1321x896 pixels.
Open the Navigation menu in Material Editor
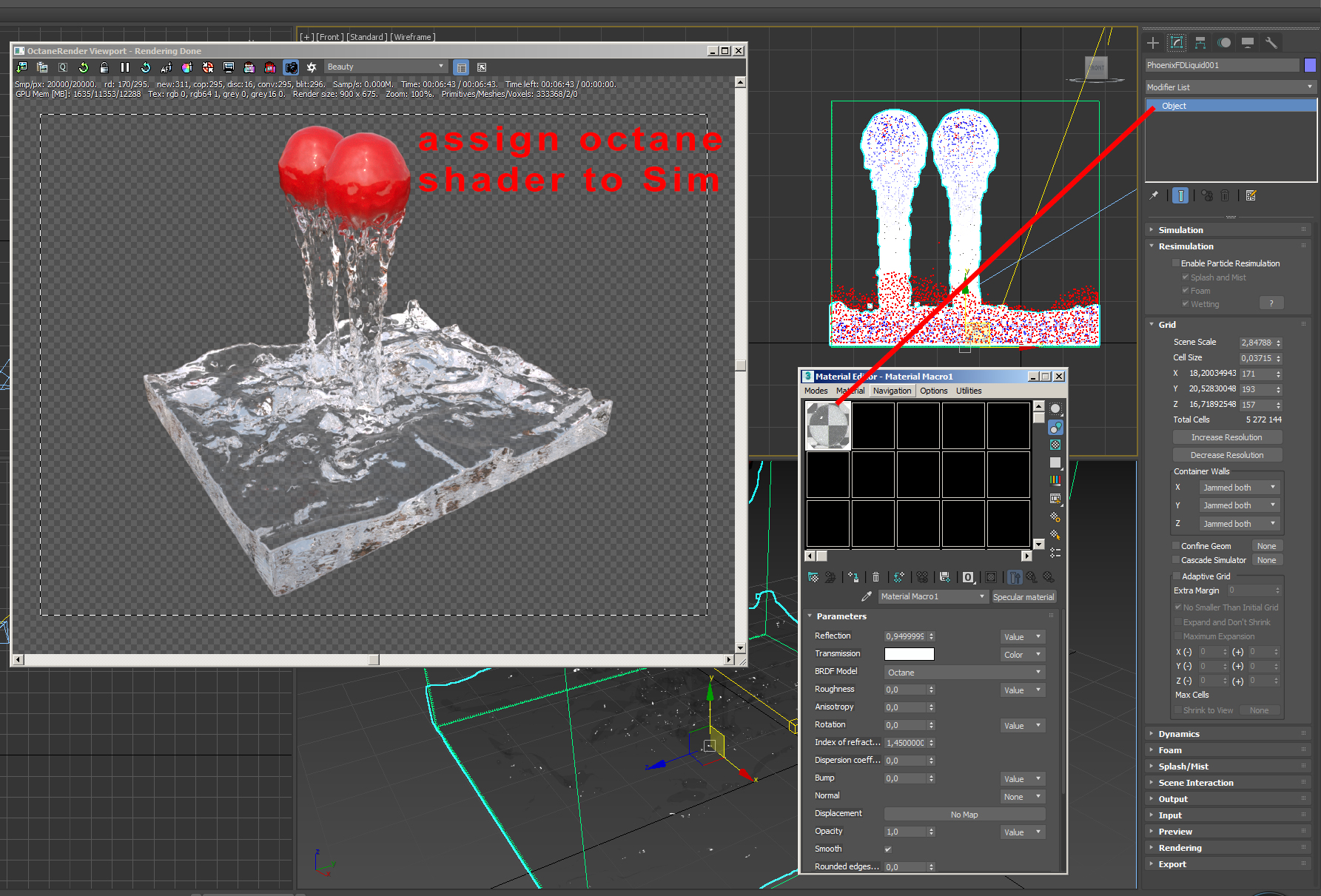(892, 391)
